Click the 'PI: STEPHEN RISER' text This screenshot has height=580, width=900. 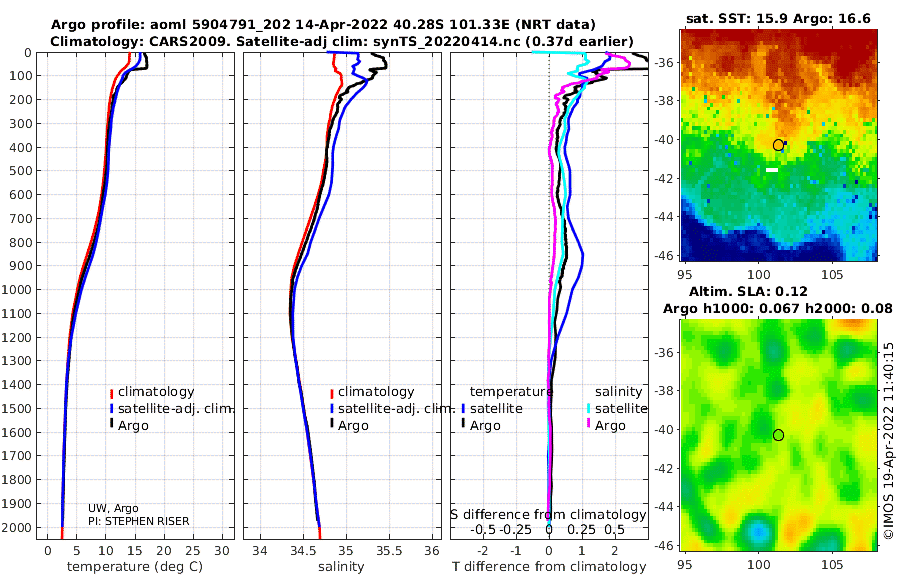[138, 521]
